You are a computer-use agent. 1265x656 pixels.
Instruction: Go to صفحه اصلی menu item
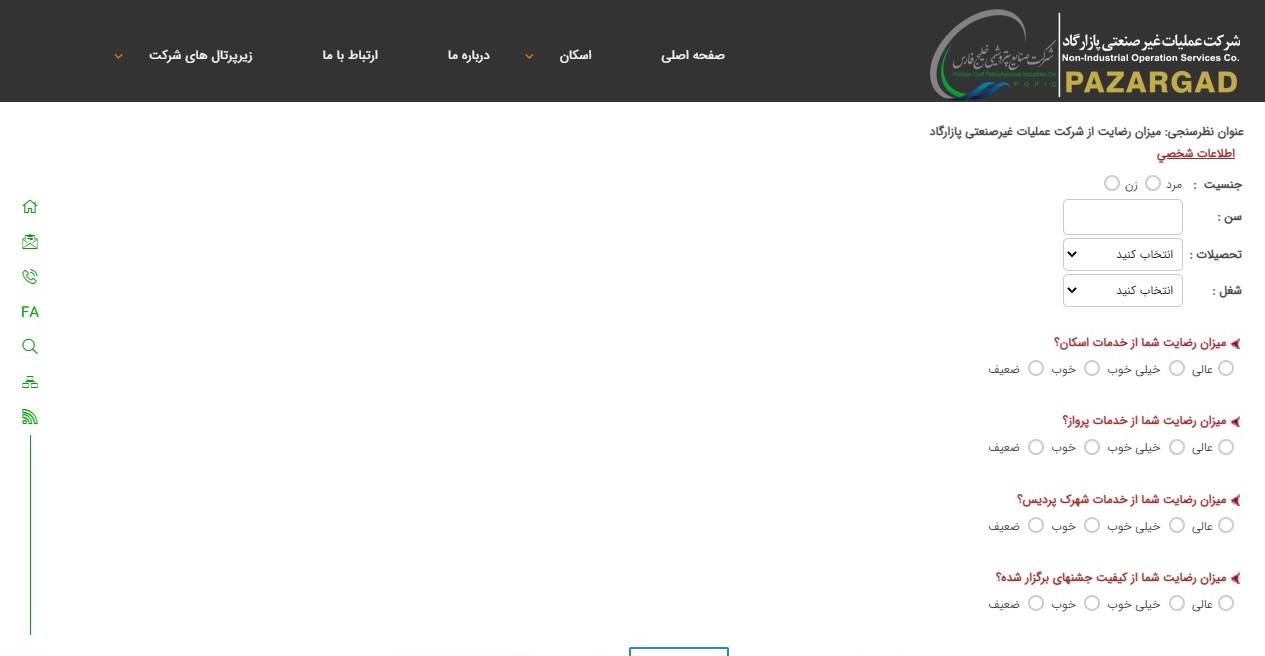pos(693,55)
